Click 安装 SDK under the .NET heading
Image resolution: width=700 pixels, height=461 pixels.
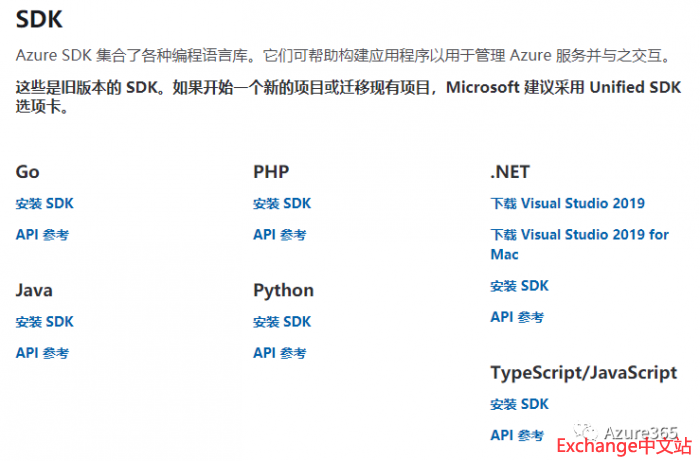pyautogui.click(x=519, y=286)
